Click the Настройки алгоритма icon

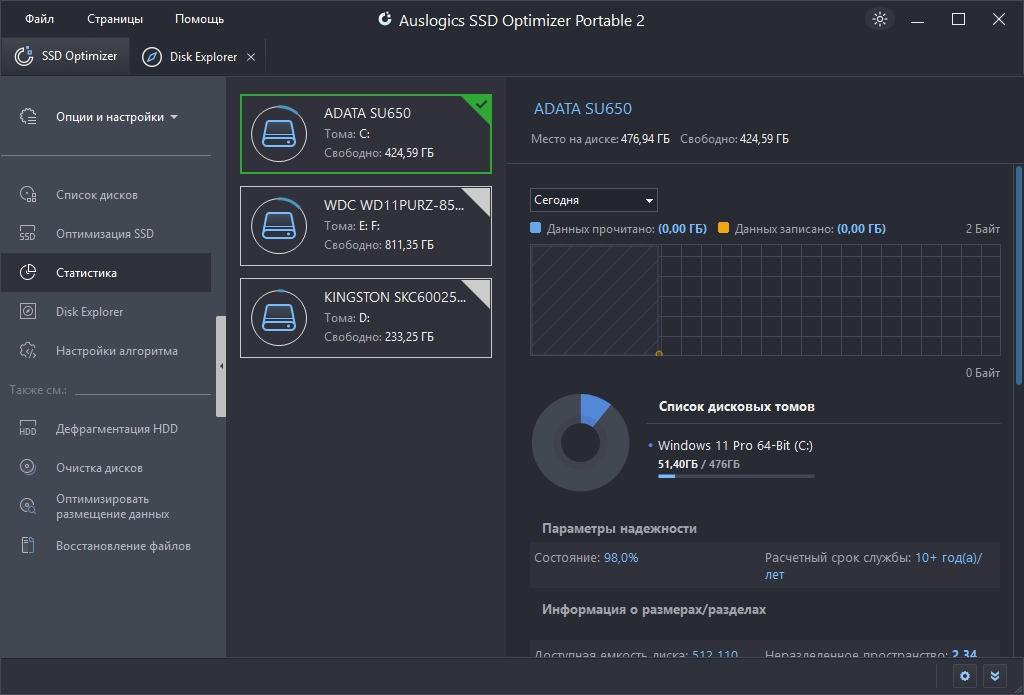click(x=28, y=351)
